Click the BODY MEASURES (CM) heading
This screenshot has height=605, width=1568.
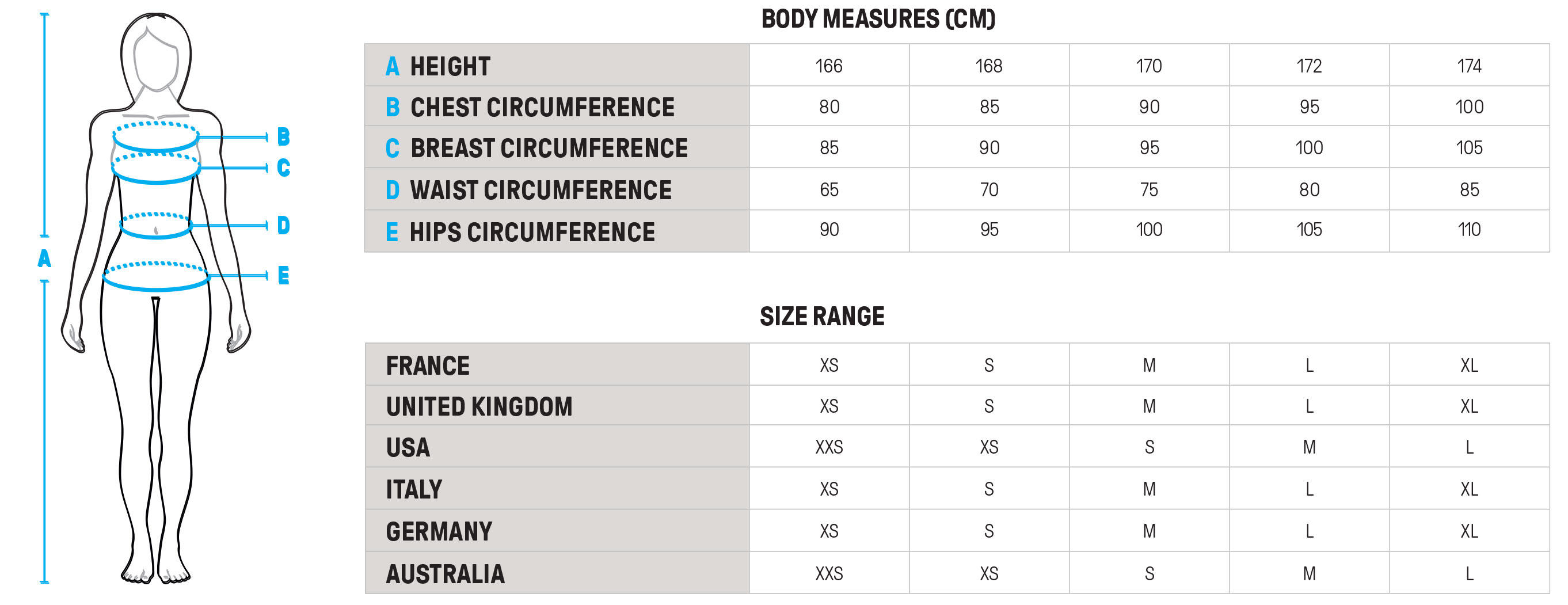(878, 19)
